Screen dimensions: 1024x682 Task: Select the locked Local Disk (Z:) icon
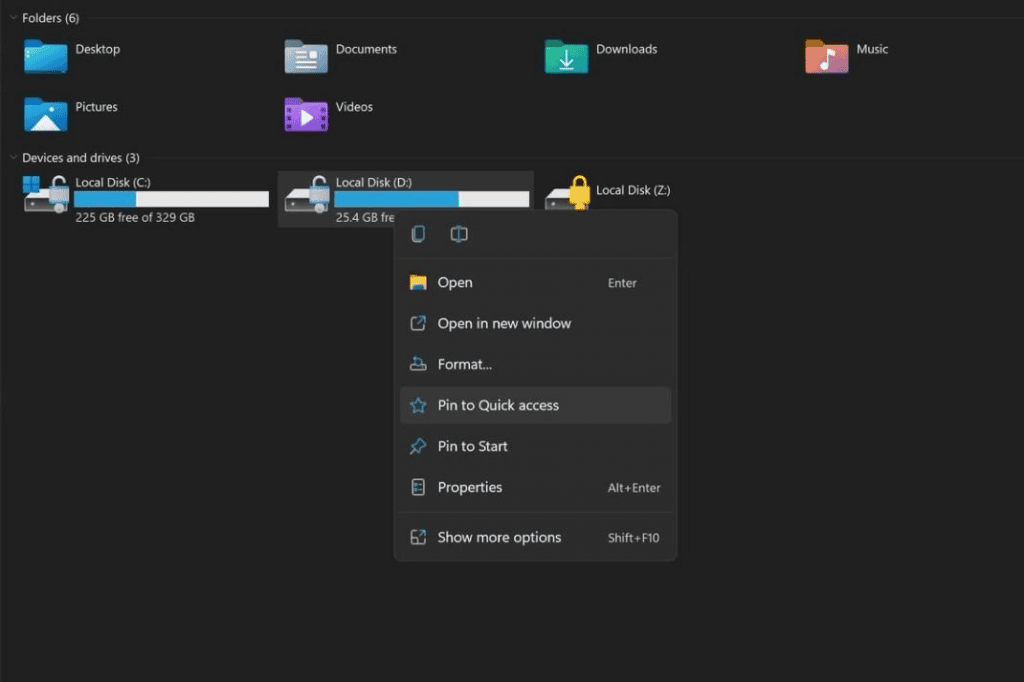point(566,194)
